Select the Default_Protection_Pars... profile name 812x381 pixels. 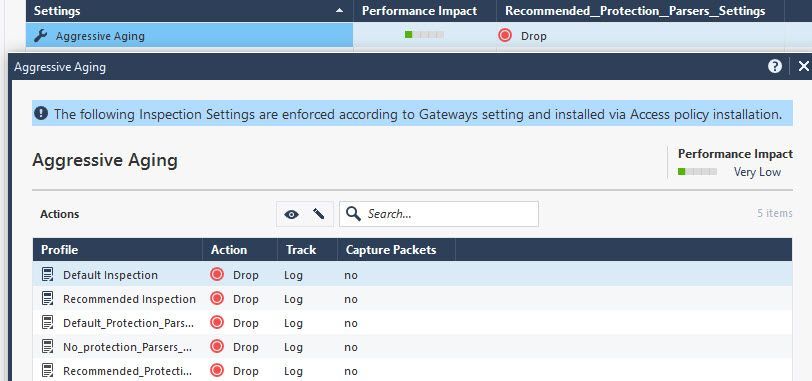click(x=128, y=323)
